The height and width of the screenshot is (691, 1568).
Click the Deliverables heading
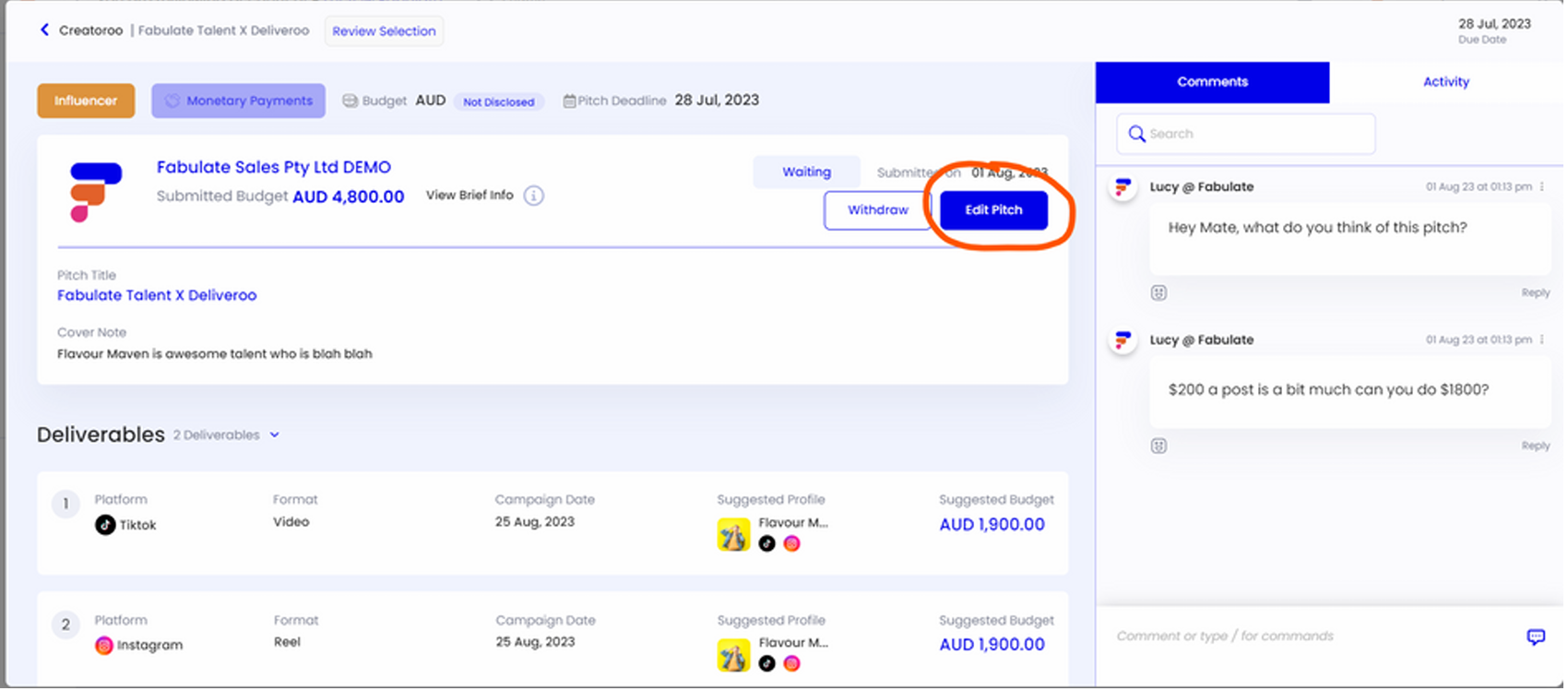coord(101,435)
